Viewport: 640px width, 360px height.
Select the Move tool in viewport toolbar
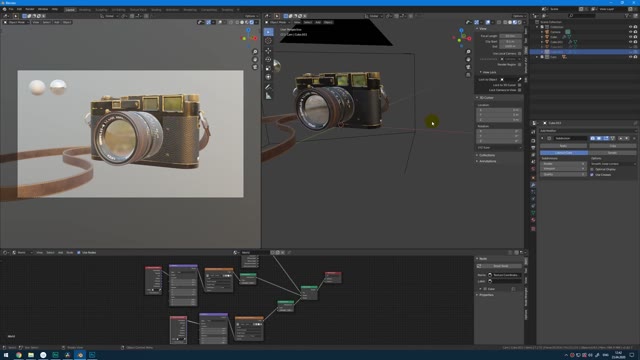point(268,51)
